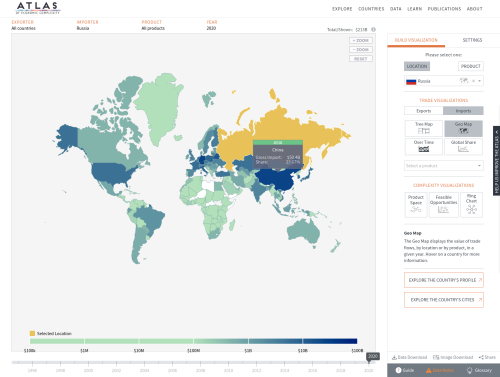Viewport: 500px width, 377px height.
Task: Open the Glossary lightbulb button
Action: [479, 370]
